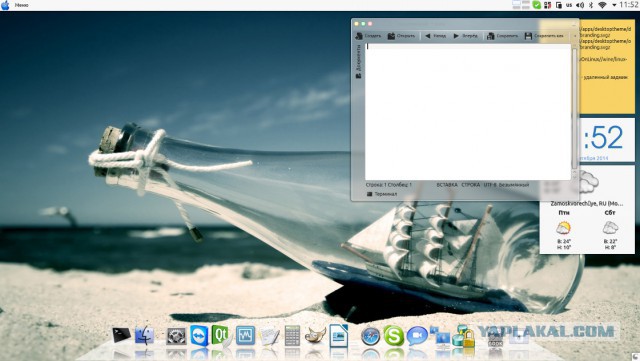Click the "Строка: 1 Столбец: 1" status entry
The image size is (640, 361).
tap(389, 185)
